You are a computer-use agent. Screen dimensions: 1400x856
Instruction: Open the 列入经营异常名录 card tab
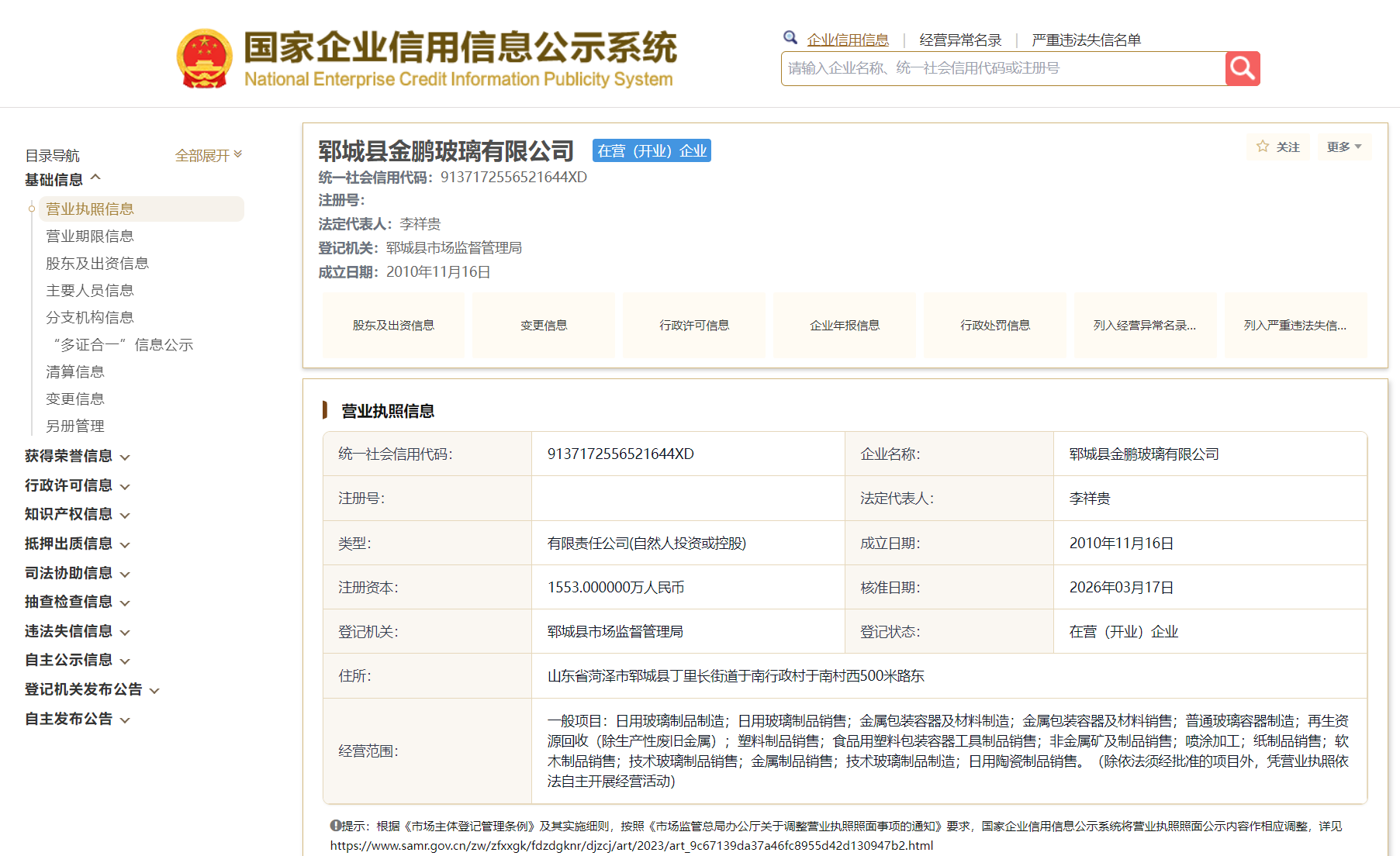click(x=1146, y=325)
